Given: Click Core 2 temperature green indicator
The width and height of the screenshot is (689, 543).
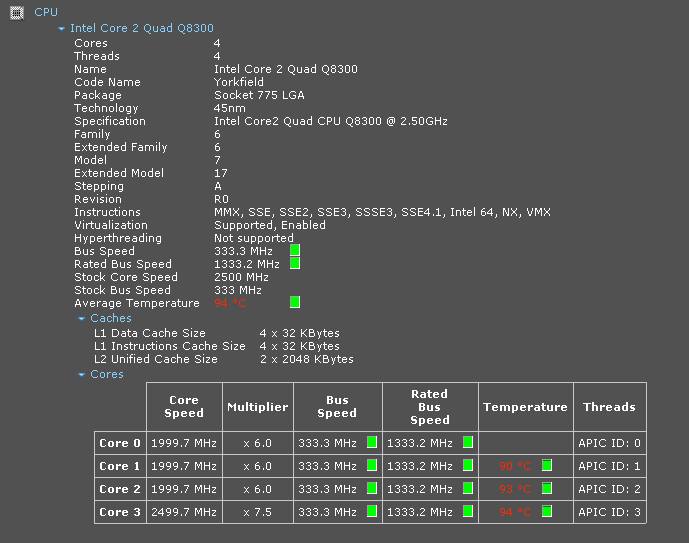Looking at the screenshot, I should point(547,488).
